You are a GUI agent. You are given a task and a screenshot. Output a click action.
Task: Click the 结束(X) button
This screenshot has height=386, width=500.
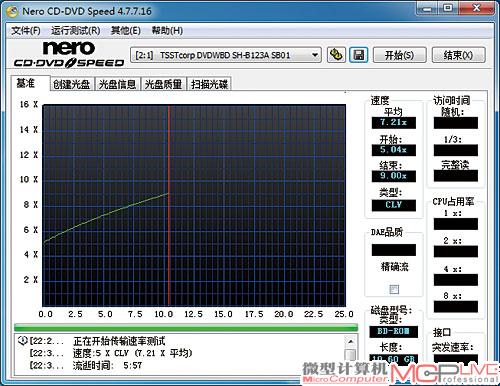458,55
